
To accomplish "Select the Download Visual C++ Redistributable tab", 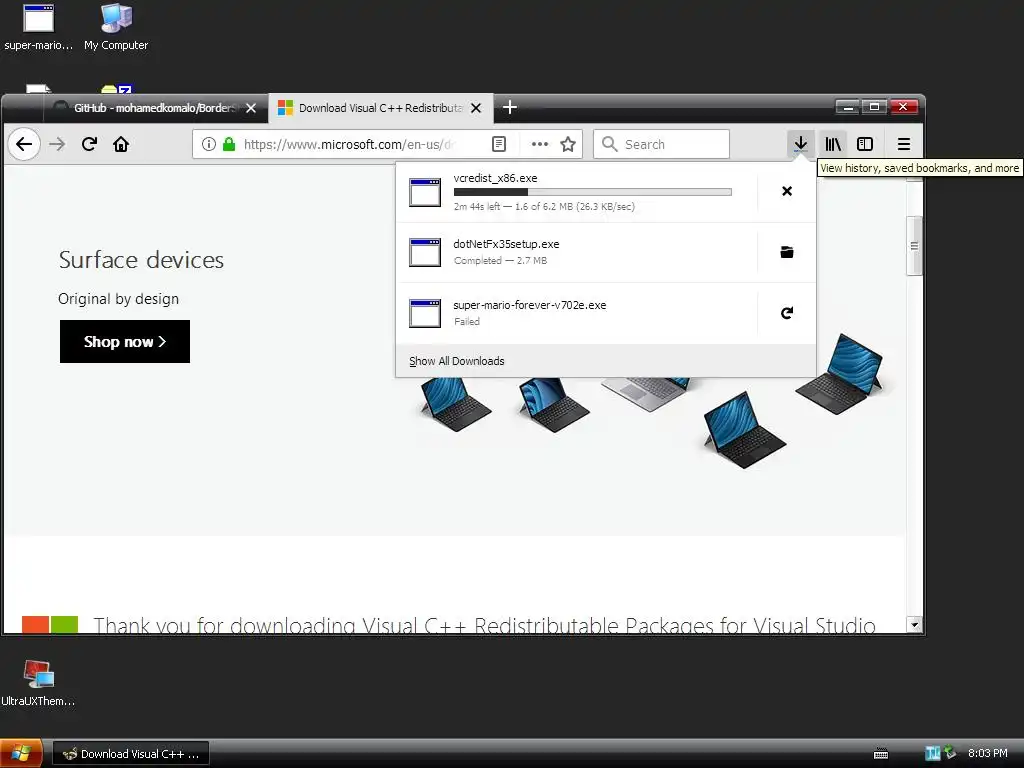I will click(381, 108).
